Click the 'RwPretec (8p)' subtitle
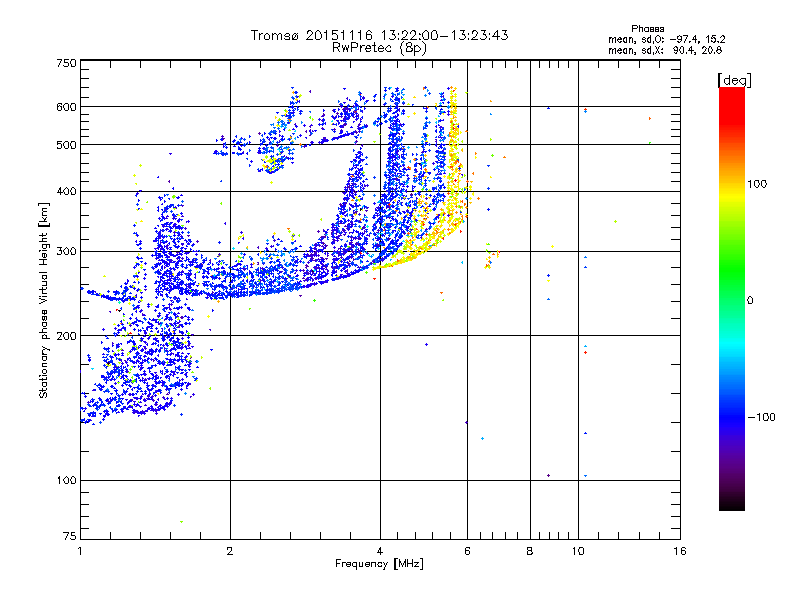 click(379, 48)
